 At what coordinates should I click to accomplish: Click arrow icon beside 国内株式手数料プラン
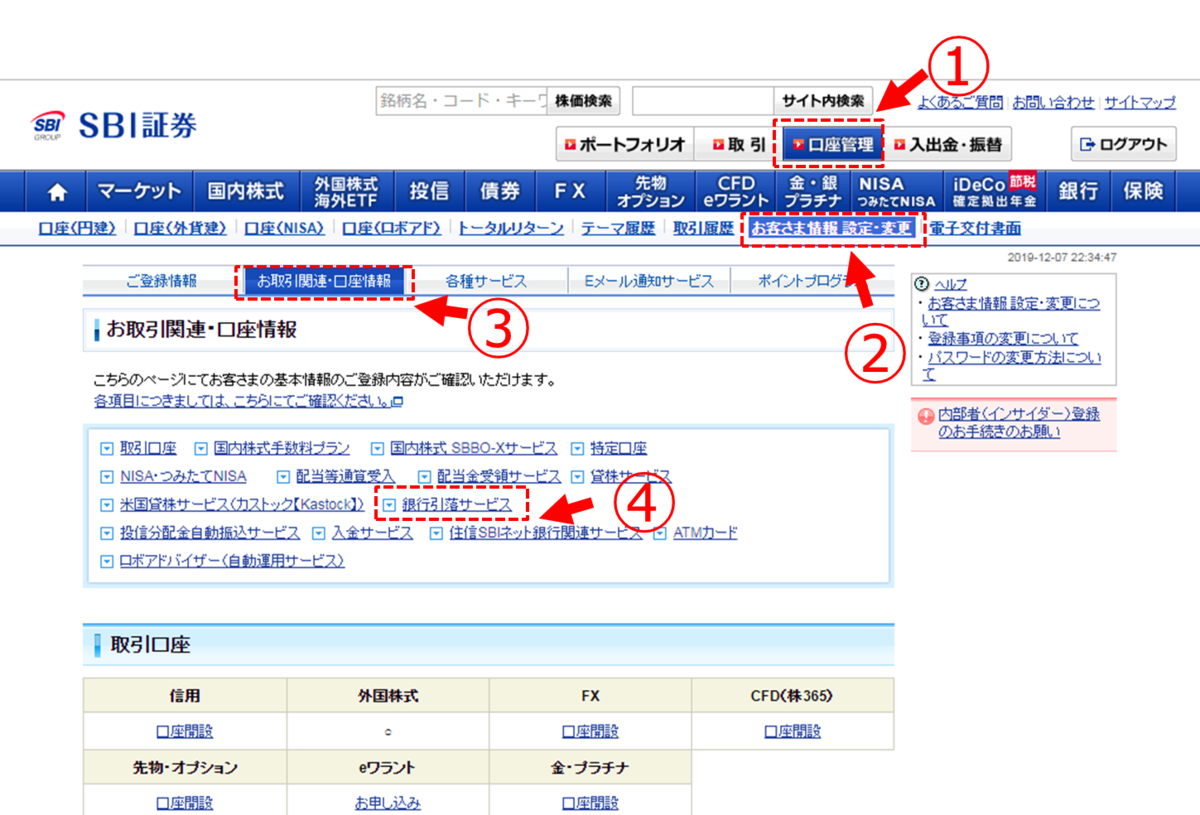200,449
